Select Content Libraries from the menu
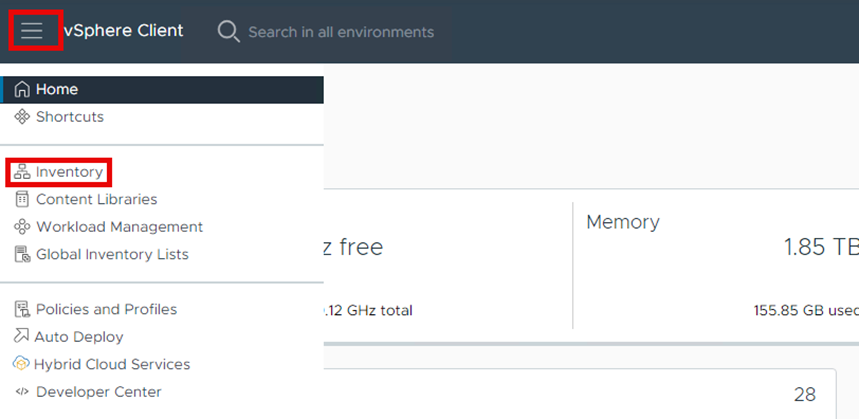 coord(96,200)
